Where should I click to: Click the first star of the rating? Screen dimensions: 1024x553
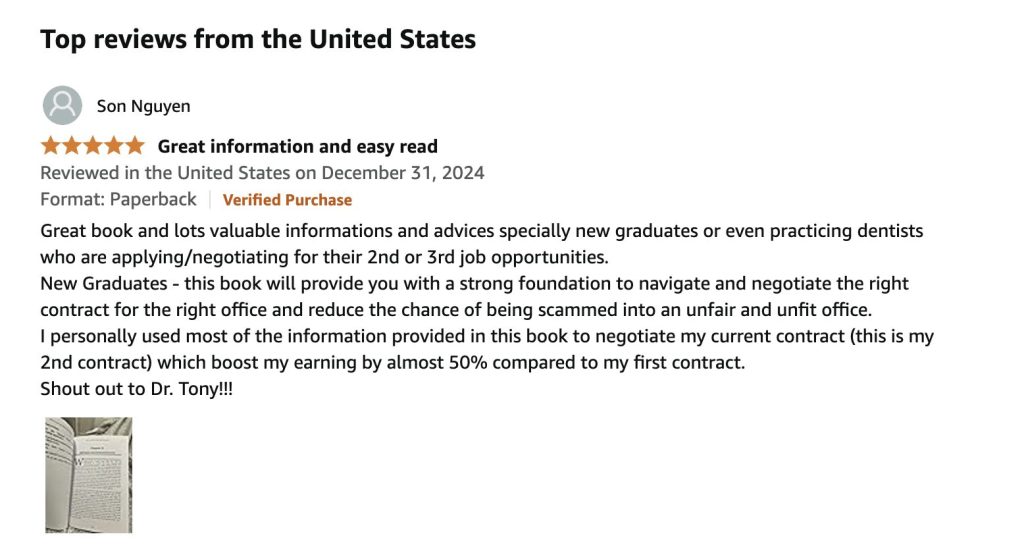click(x=51, y=146)
